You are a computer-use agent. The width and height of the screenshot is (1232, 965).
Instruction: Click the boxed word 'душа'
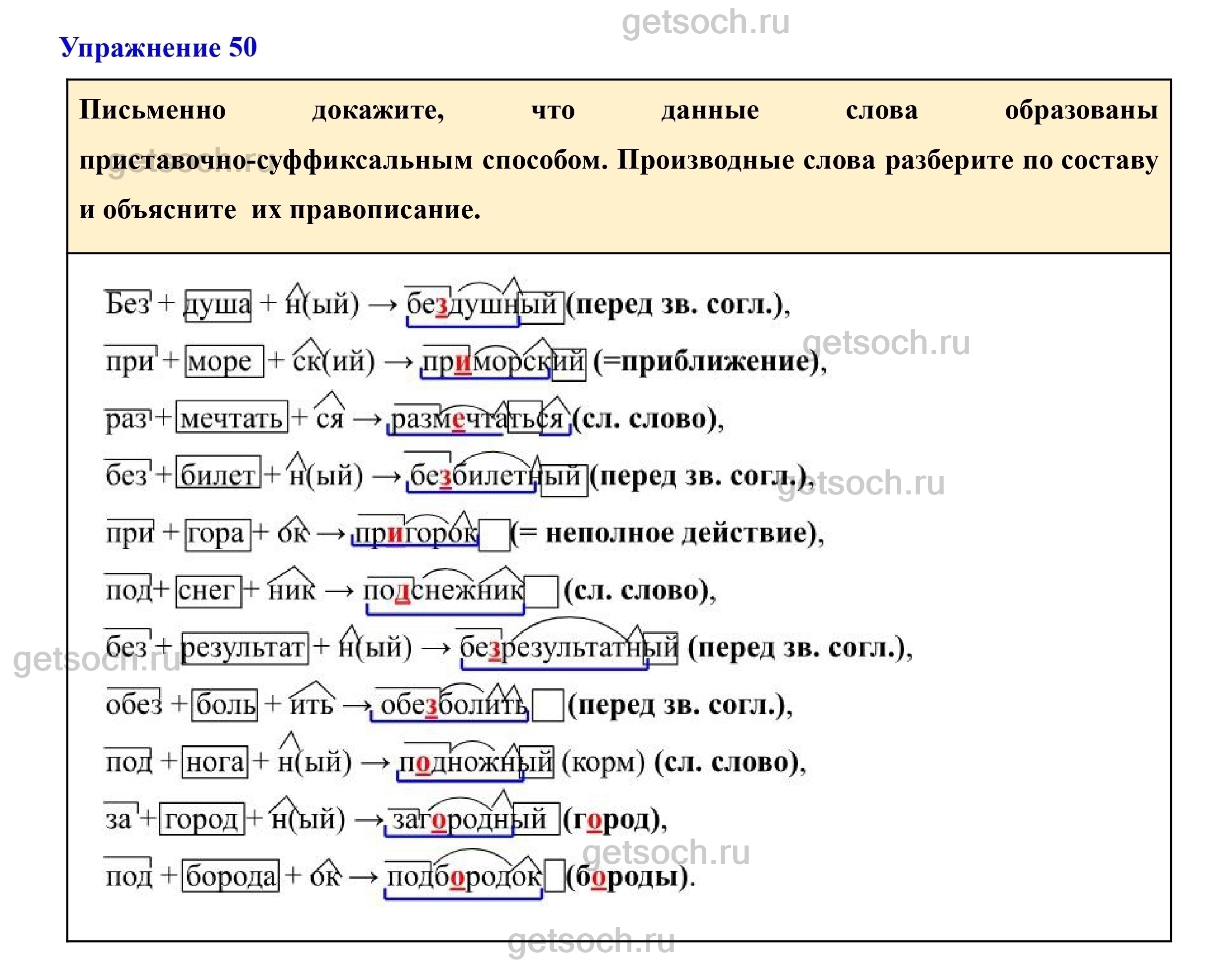click(x=218, y=305)
